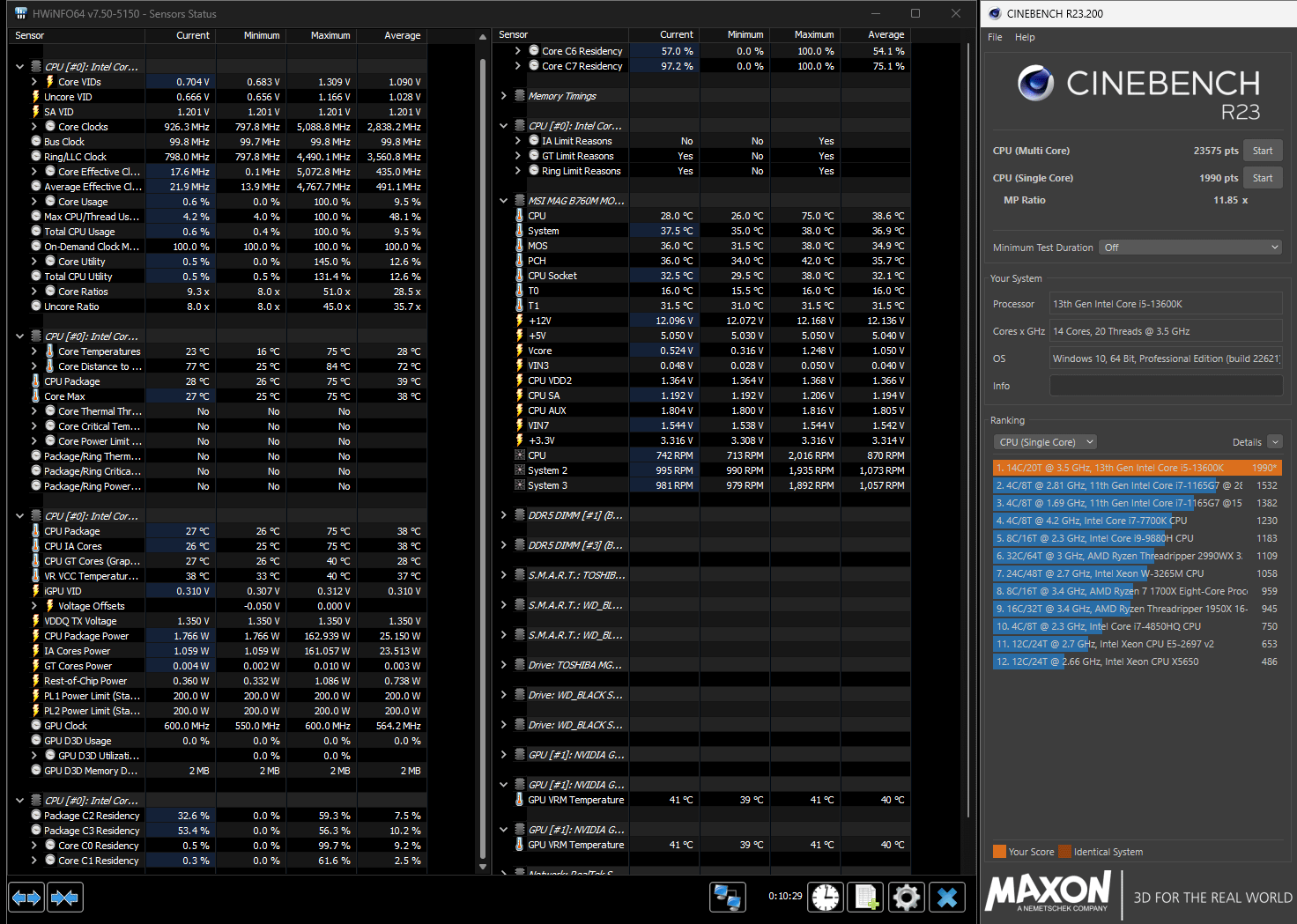Click the expand layout arrows icon in HWiNFO
The width and height of the screenshot is (1297, 924).
(26, 898)
